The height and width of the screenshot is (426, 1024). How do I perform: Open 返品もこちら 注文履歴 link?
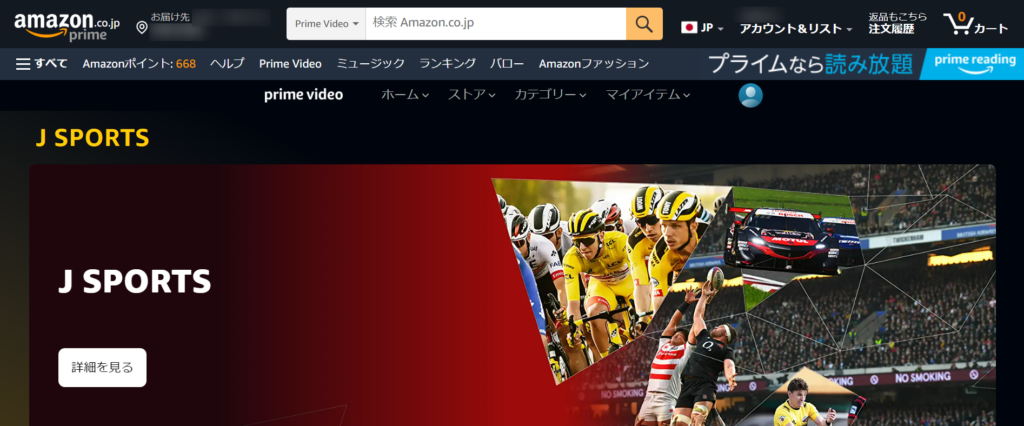coord(897,24)
